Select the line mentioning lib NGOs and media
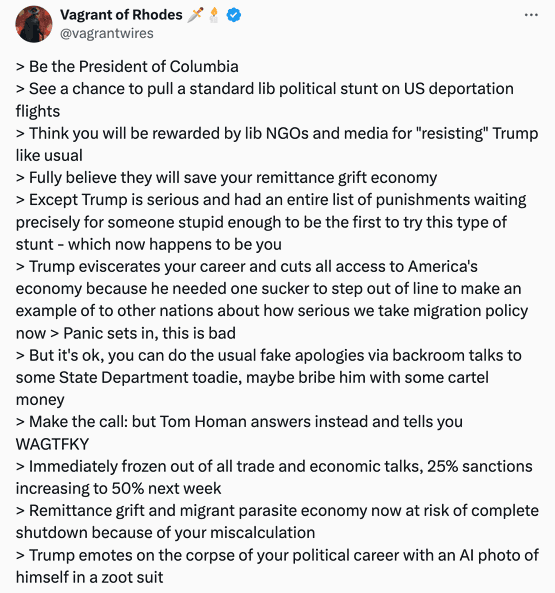This screenshot has width=555, height=593. (x=277, y=144)
